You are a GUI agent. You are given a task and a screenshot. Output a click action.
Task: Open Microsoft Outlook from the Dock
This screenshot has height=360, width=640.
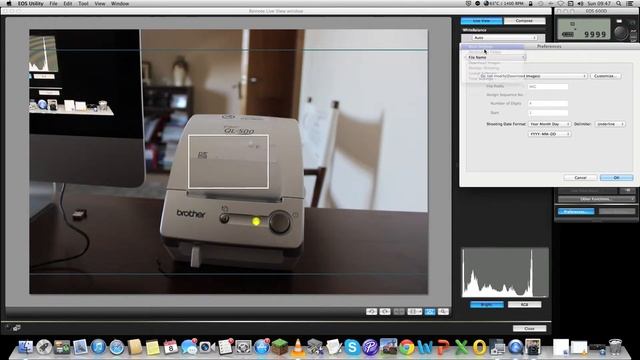tap(479, 347)
